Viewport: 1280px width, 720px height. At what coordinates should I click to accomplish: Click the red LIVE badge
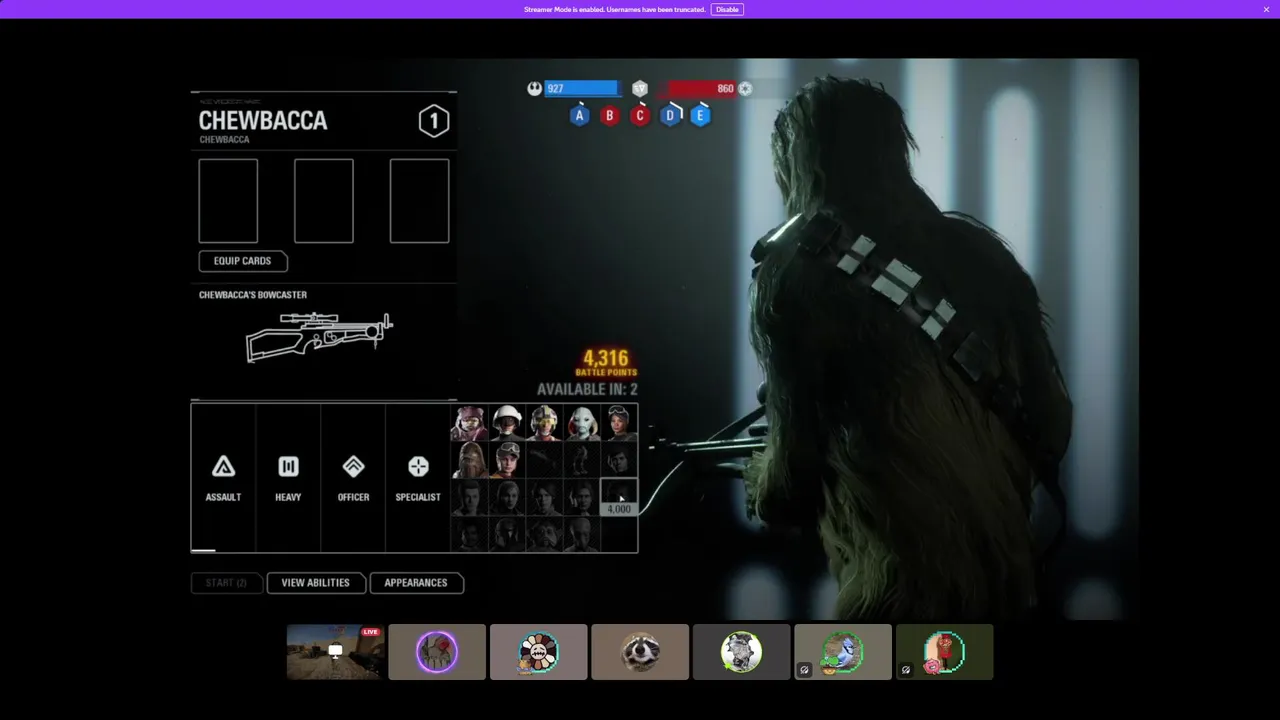tap(371, 632)
